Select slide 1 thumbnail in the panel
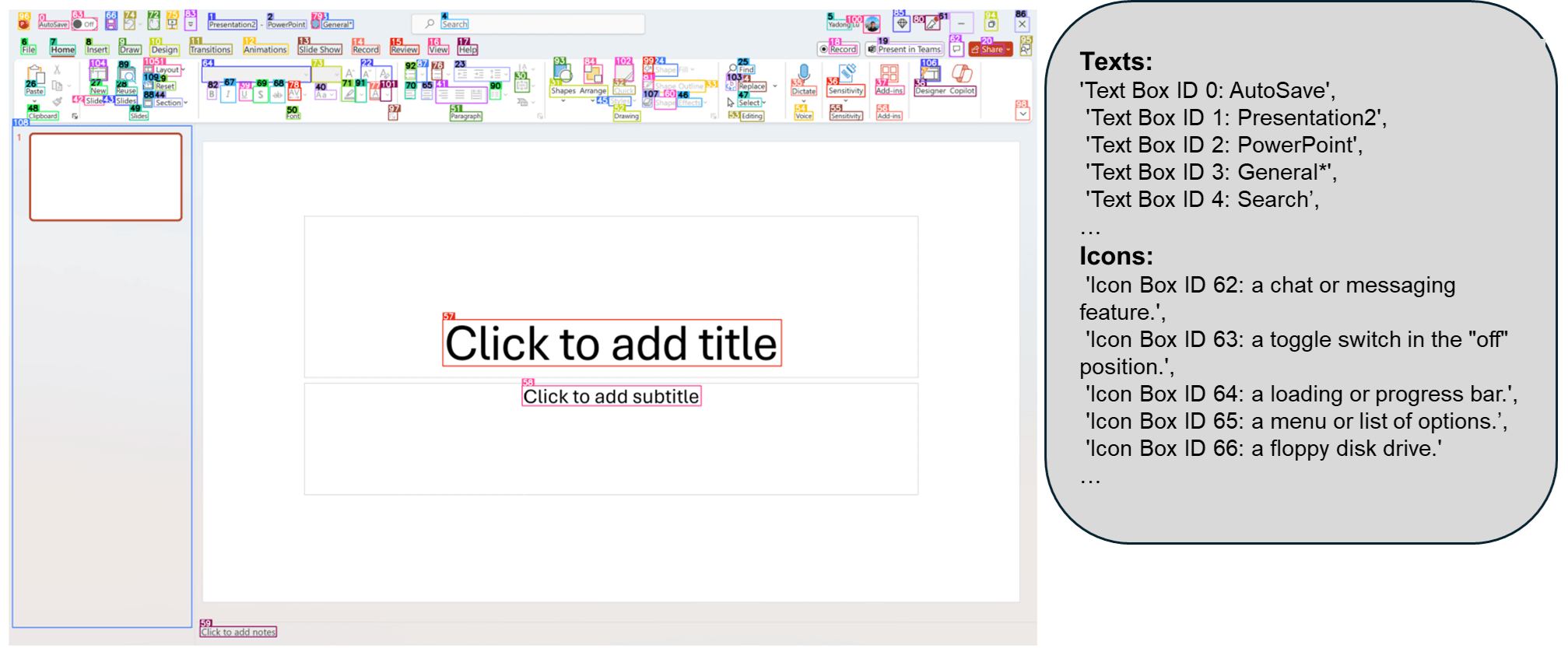Viewport: 1568px width, 666px height. [x=106, y=177]
